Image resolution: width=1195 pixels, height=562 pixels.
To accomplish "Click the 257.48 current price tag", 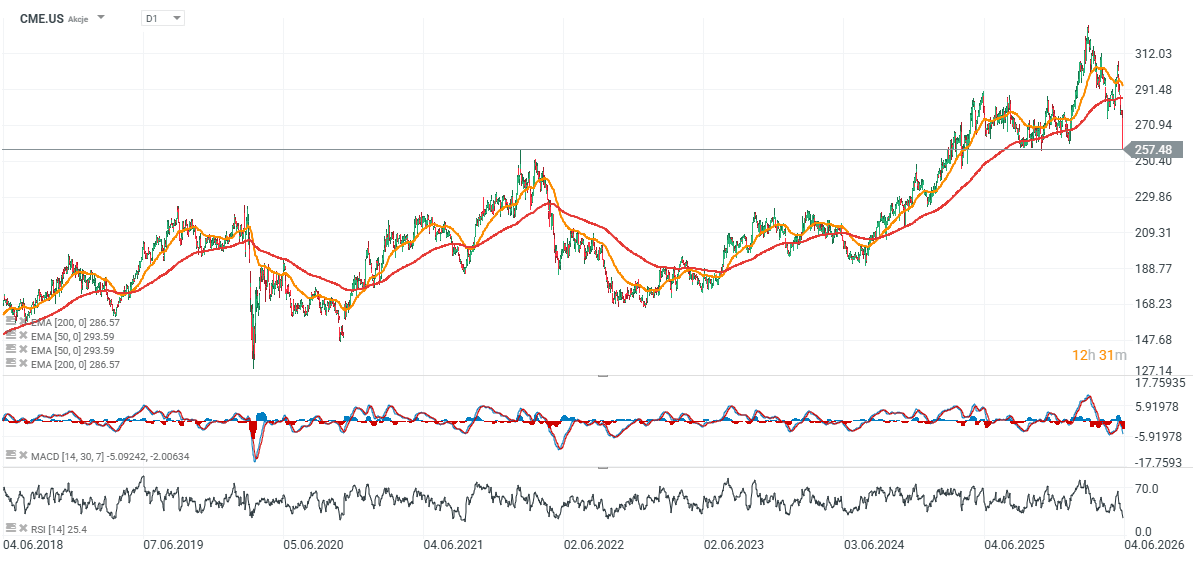I will click(x=1152, y=149).
